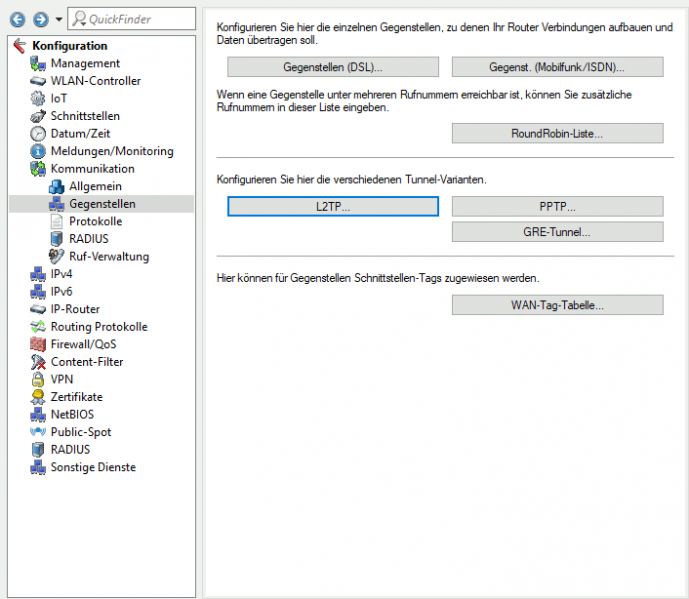Select the WLAN-Controller icon in the tree
689x599 pixels.
[x=38, y=81]
